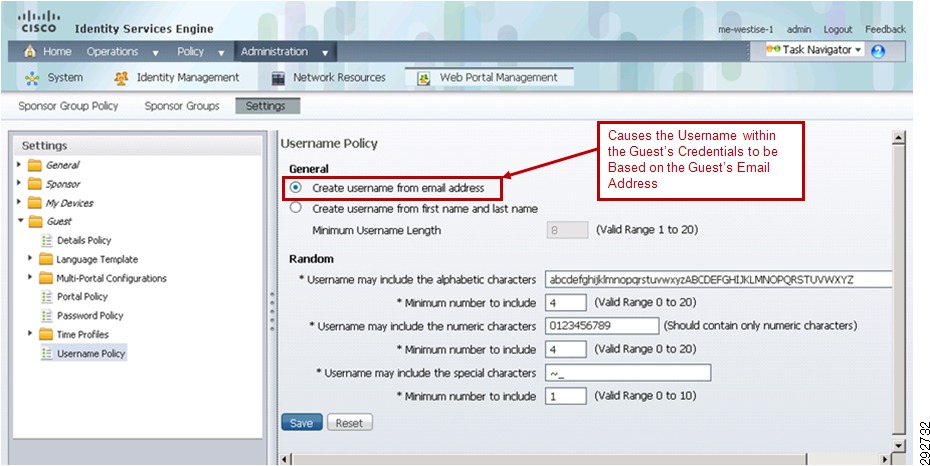
Task: Open the Operations menu
Action: point(112,52)
